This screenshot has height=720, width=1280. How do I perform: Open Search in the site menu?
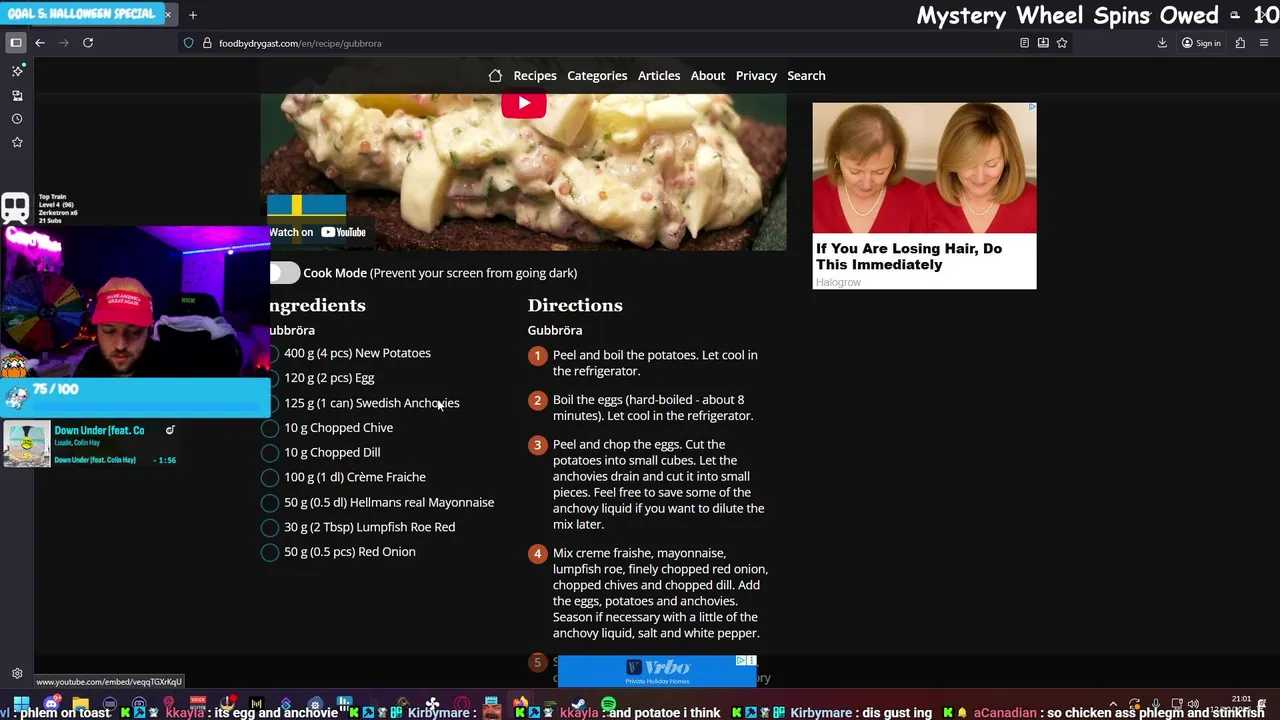tap(806, 76)
